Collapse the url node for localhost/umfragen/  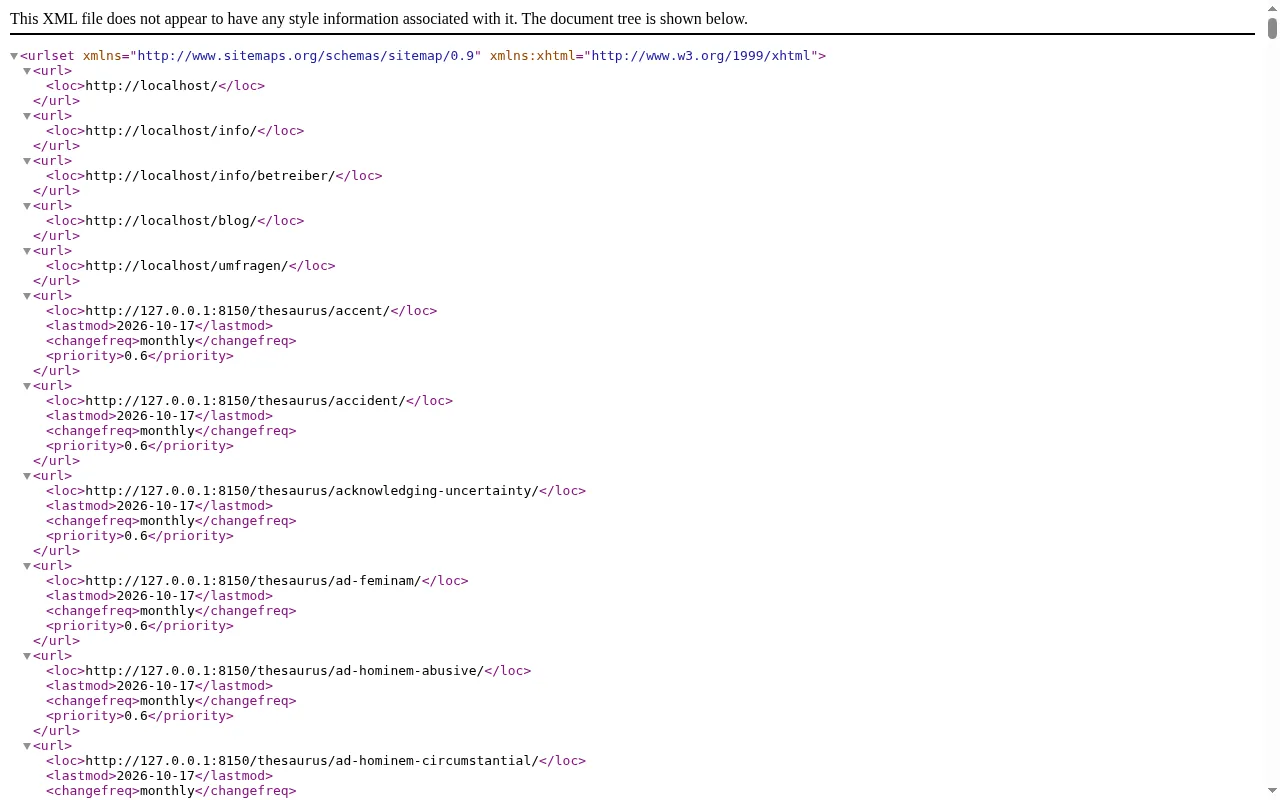point(27,251)
